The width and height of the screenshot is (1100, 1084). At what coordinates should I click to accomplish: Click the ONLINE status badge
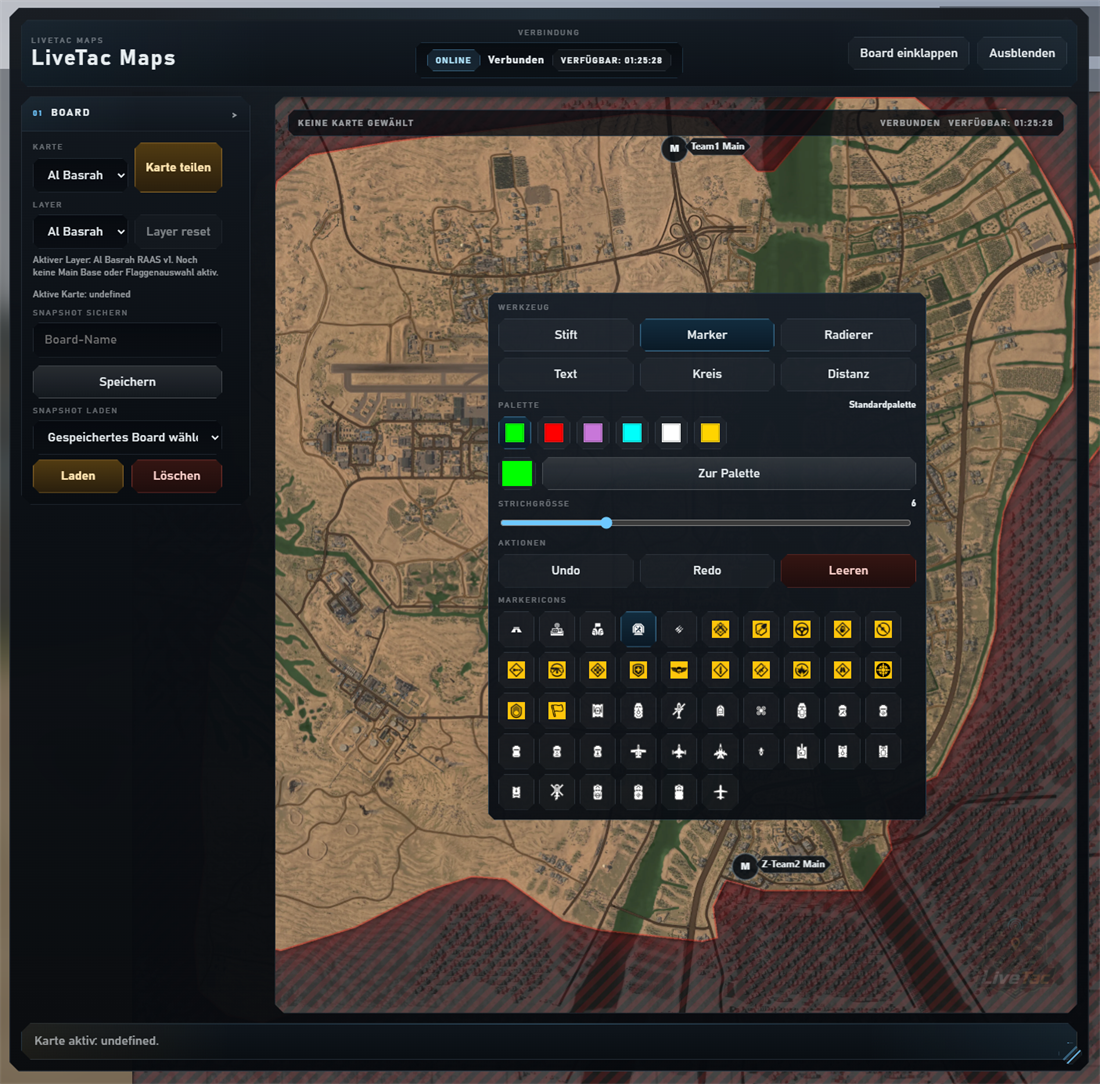click(x=453, y=60)
